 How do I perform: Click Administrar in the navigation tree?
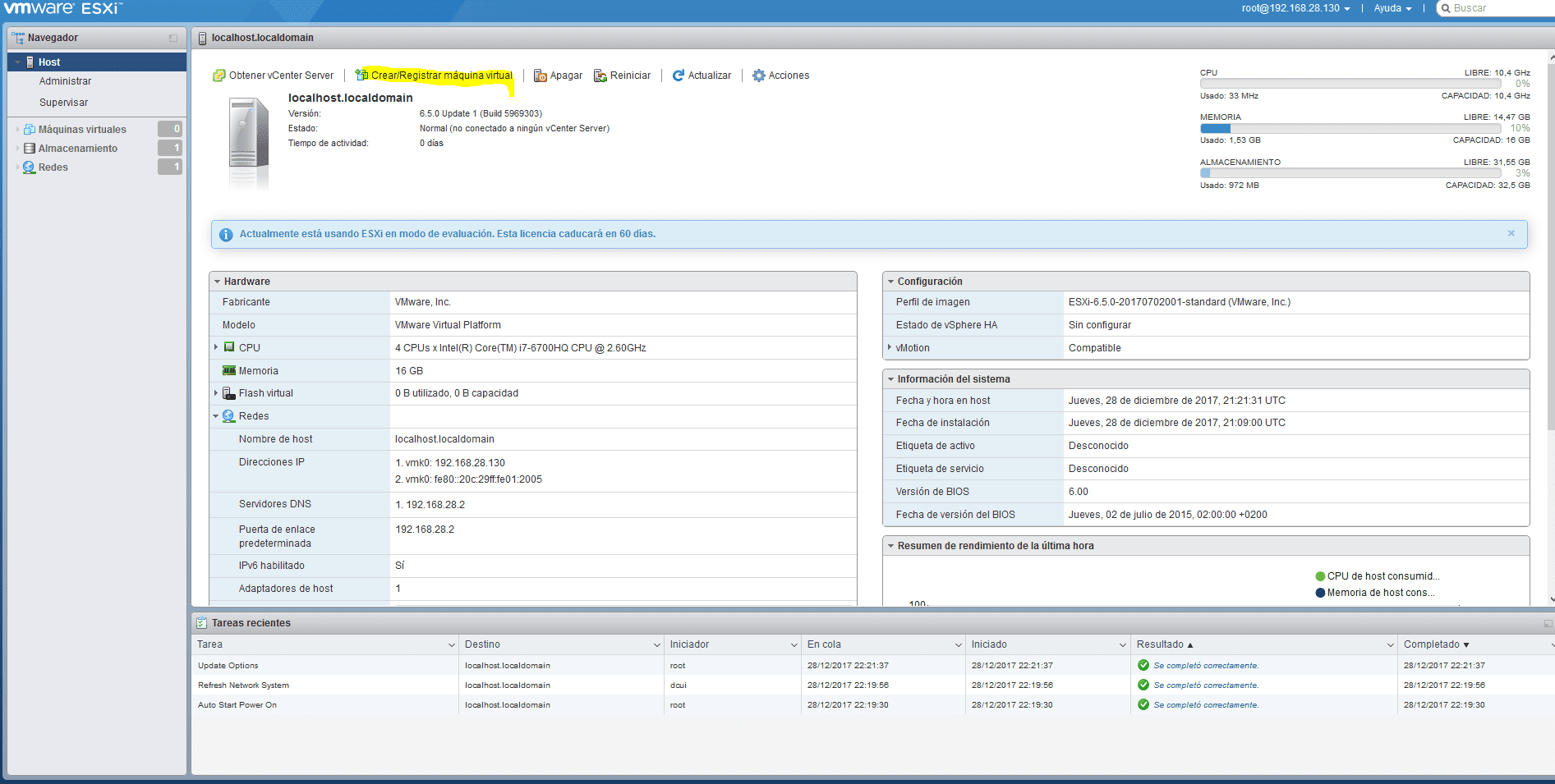click(x=65, y=80)
